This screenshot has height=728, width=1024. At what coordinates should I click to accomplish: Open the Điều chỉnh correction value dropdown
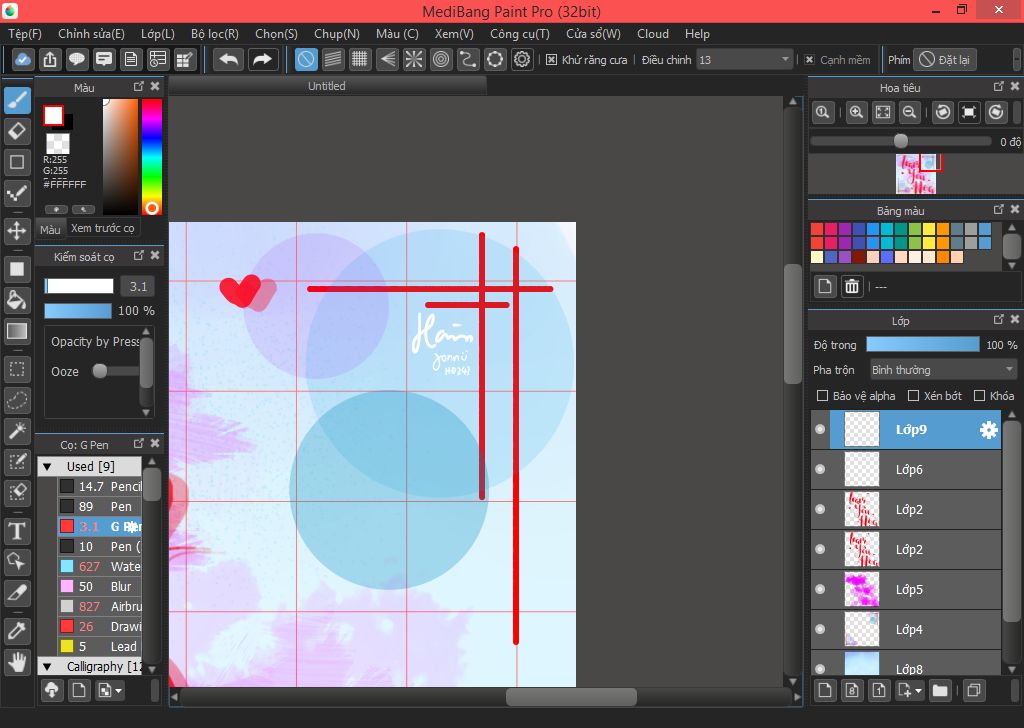pyautogui.click(x=745, y=60)
